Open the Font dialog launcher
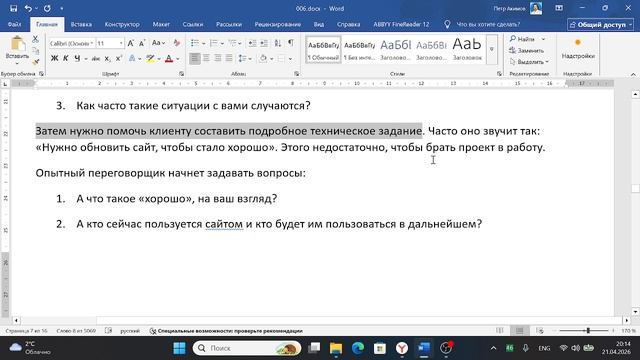640x360 pixels. pyautogui.click(x=182, y=74)
